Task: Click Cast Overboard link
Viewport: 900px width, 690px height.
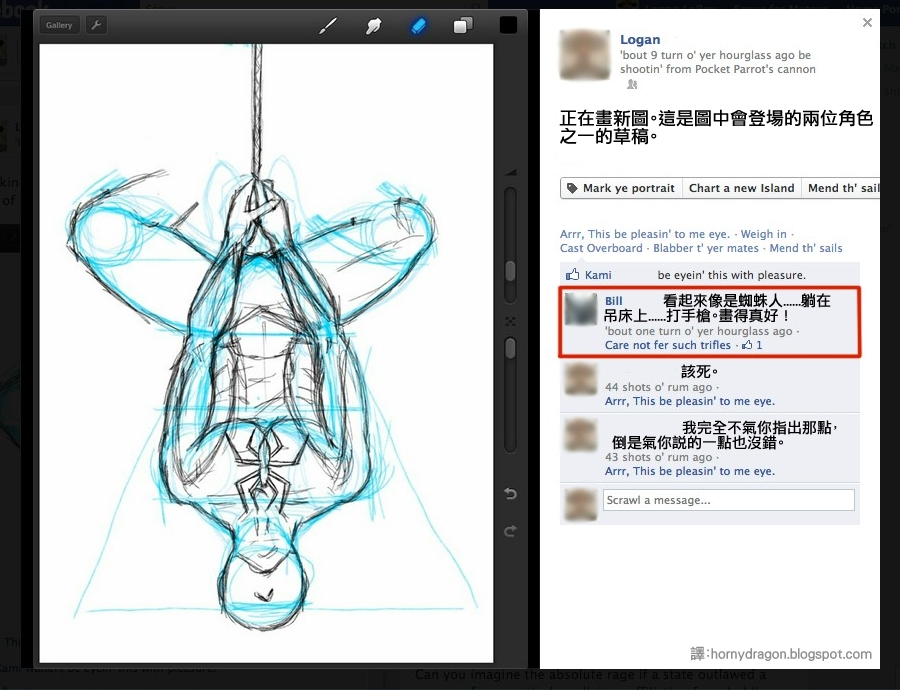Action: click(601, 249)
